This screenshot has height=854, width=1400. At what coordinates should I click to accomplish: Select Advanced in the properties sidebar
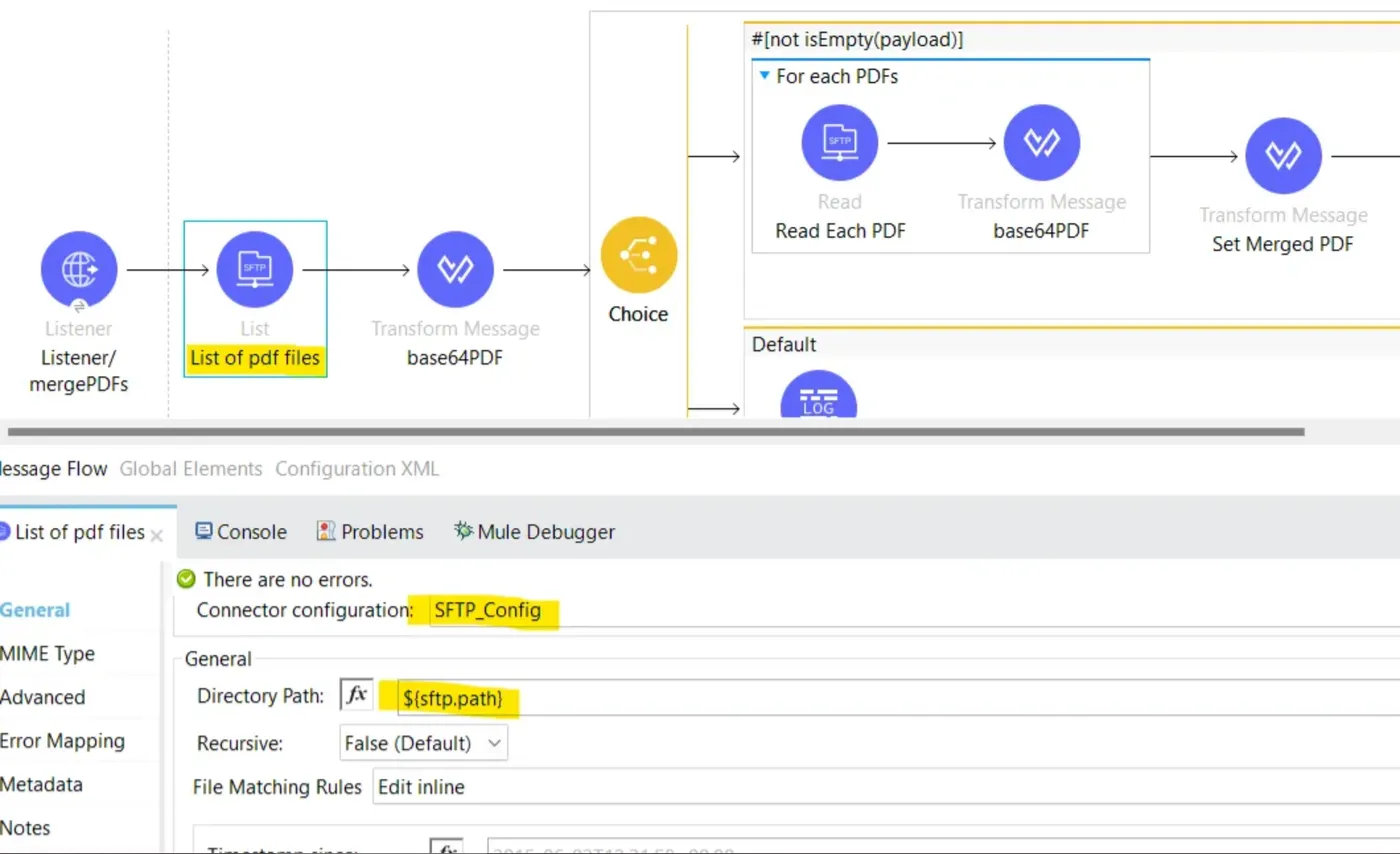(x=42, y=697)
